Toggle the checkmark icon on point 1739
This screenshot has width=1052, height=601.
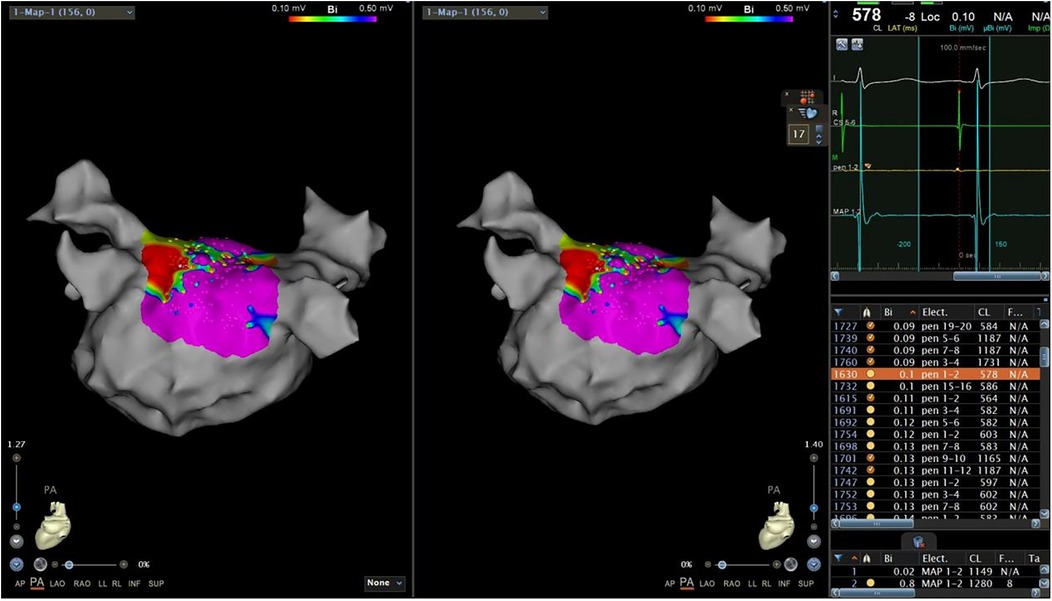click(870, 339)
